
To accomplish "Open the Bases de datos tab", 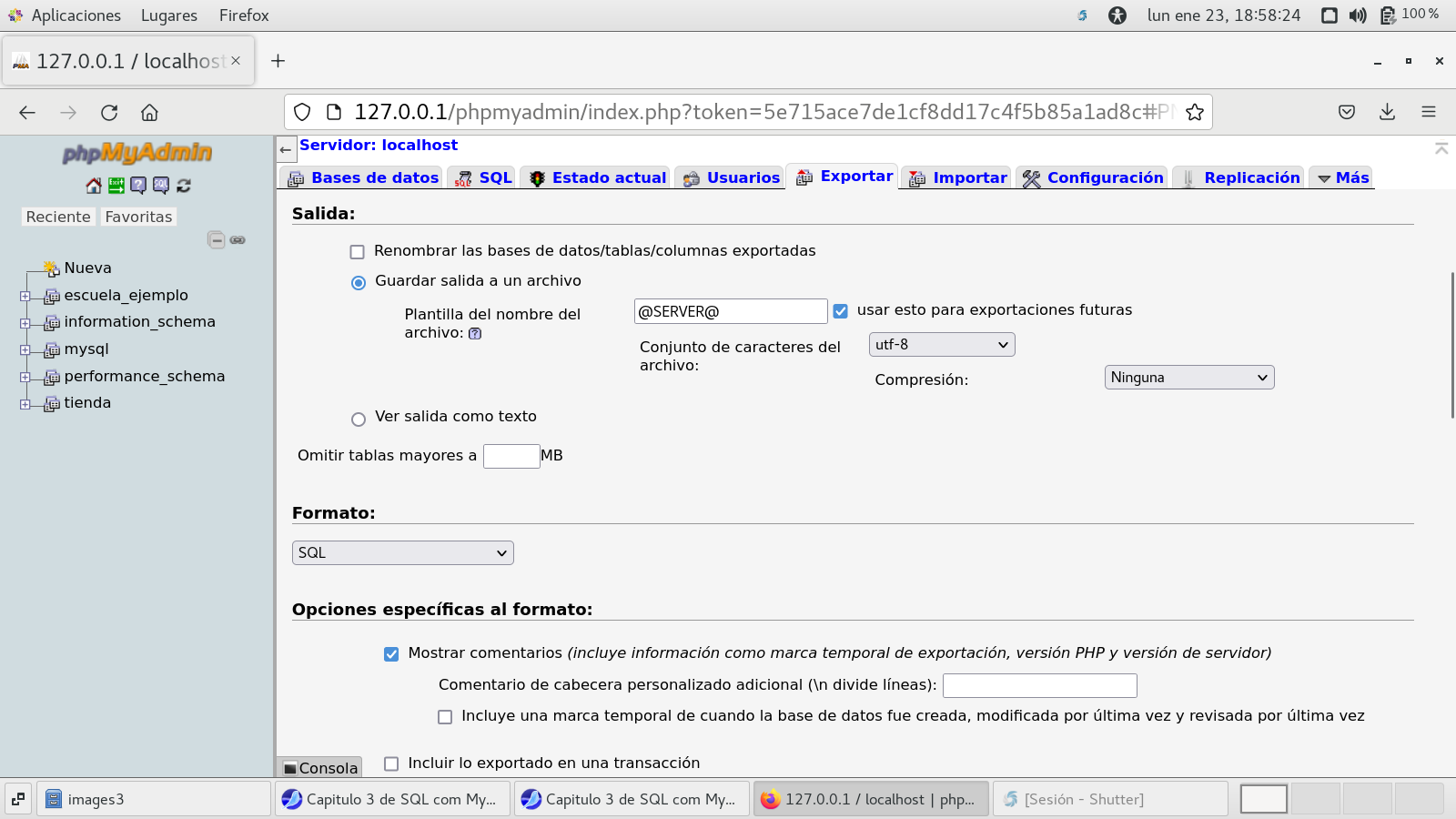I will pos(364,178).
